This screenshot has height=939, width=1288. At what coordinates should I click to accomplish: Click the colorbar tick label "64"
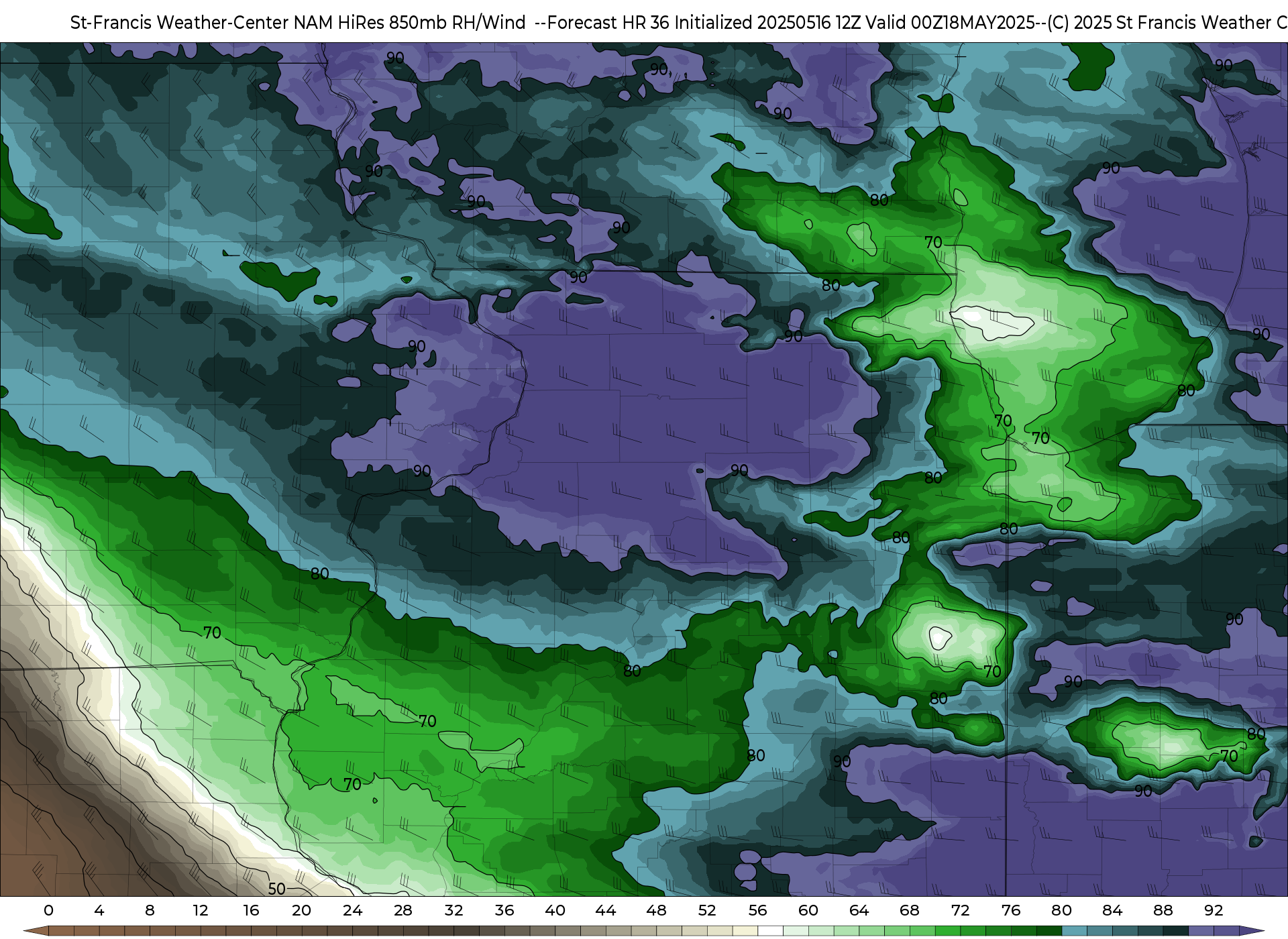(859, 911)
